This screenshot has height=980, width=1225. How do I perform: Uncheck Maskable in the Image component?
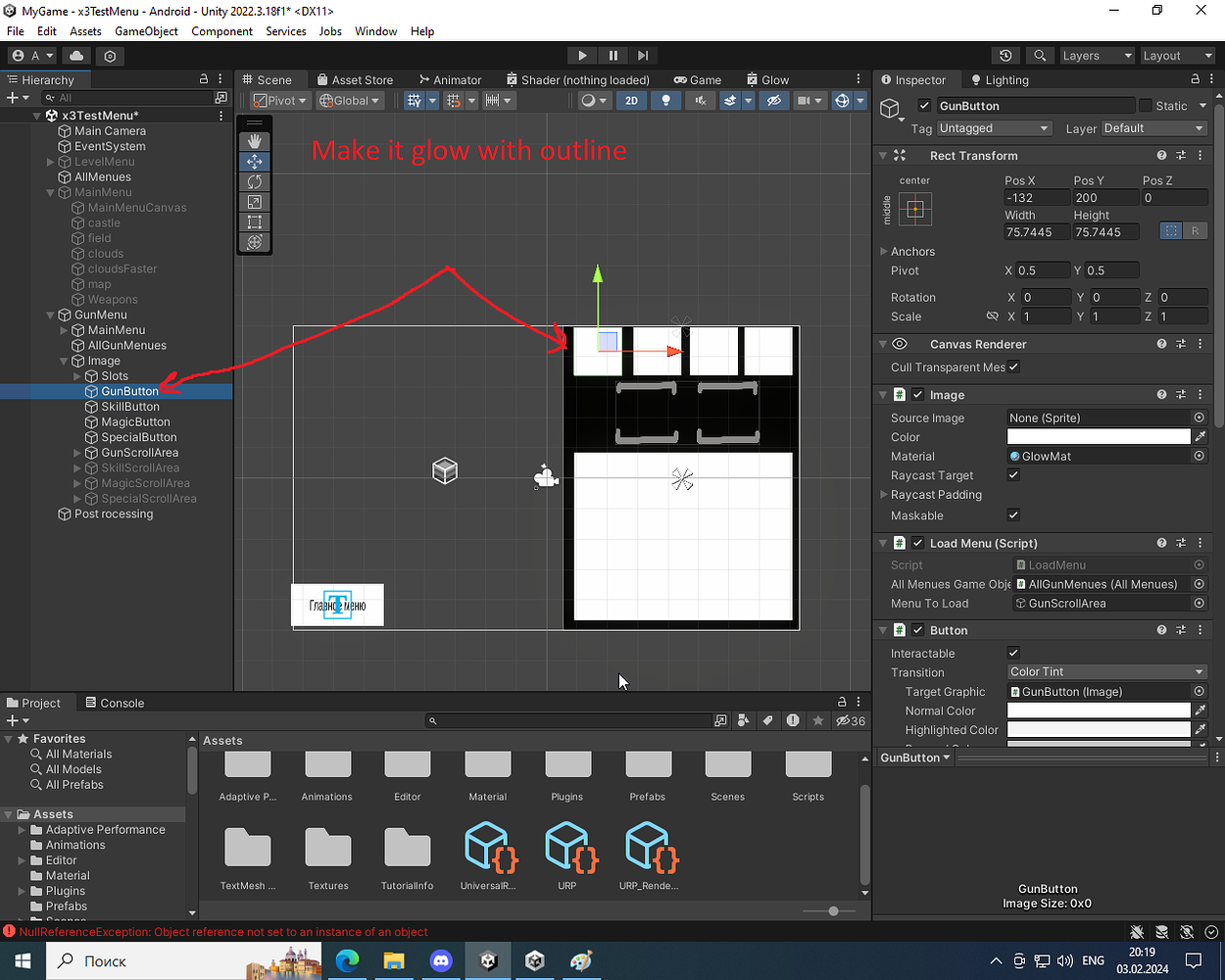(x=1013, y=514)
